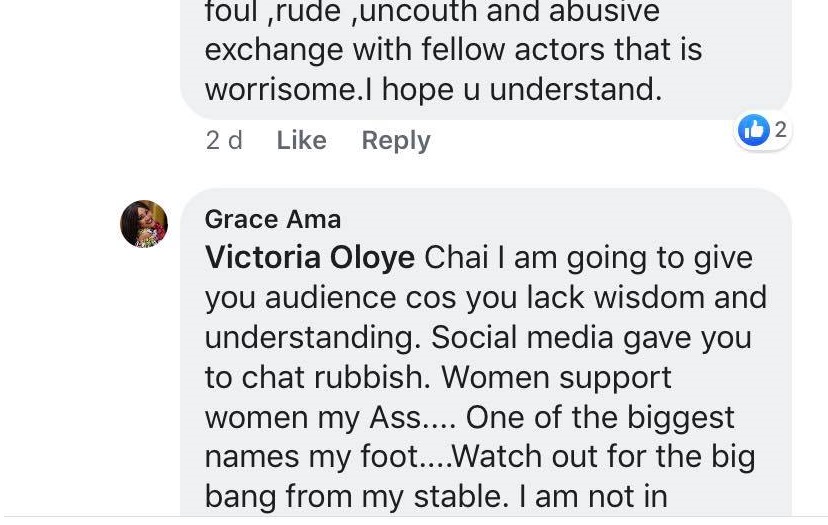Viewport: 828px width, 525px height.
Task: Click the line 'you audience cos you lack wisdom and'
Action: click(x=485, y=297)
